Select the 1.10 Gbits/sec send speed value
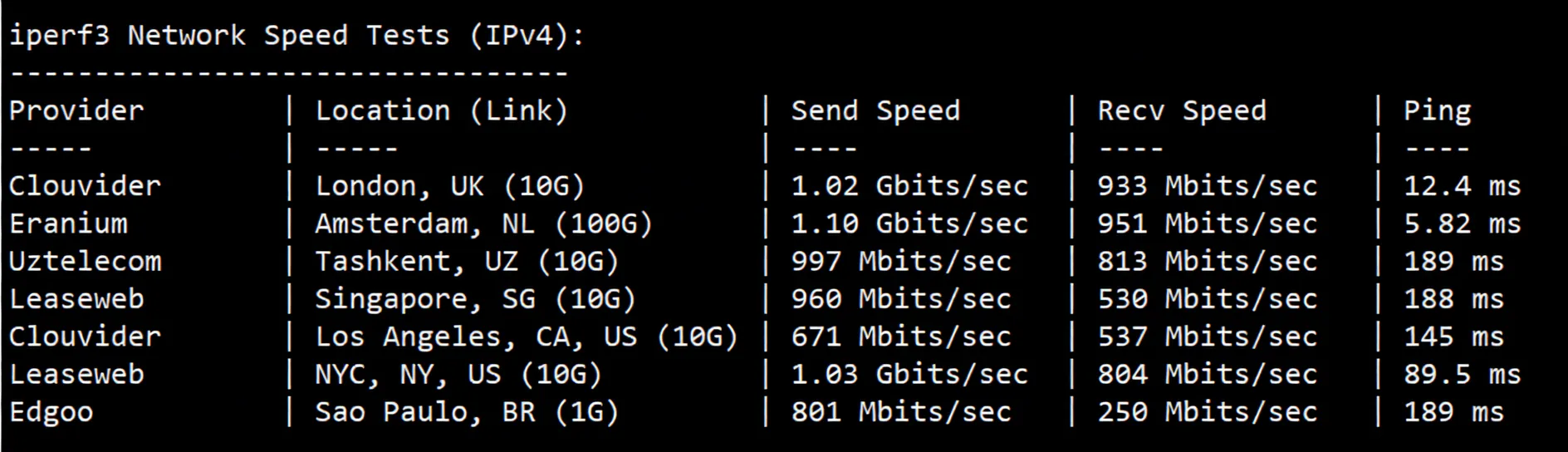This screenshot has height=452, width=1568. (909, 224)
